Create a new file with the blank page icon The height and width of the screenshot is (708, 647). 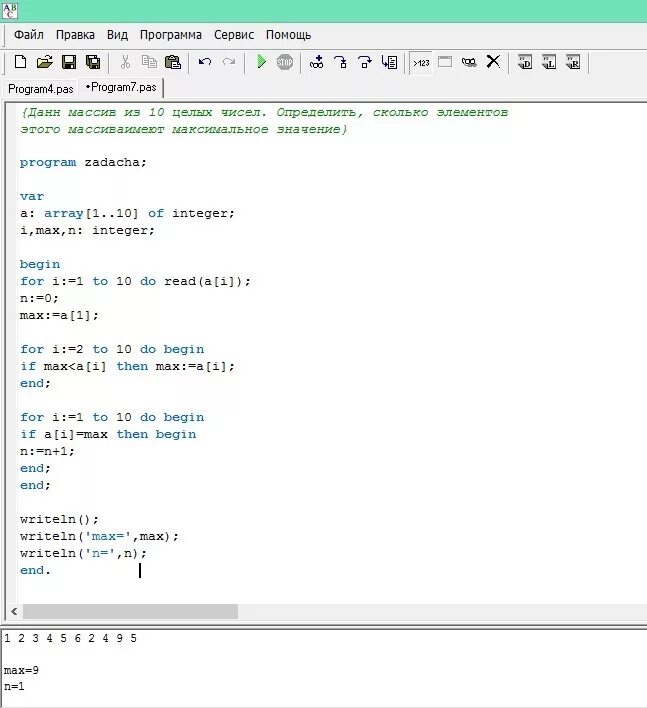pos(20,62)
